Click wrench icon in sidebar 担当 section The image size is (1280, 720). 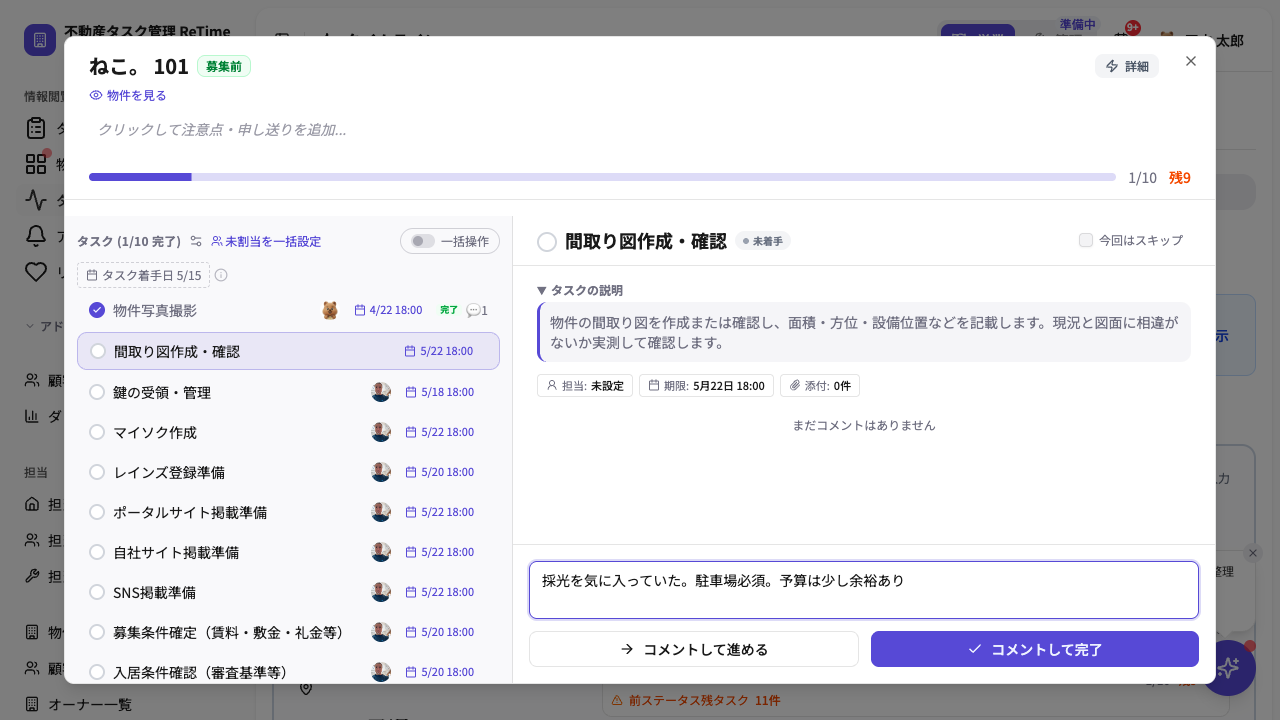tap(32, 576)
